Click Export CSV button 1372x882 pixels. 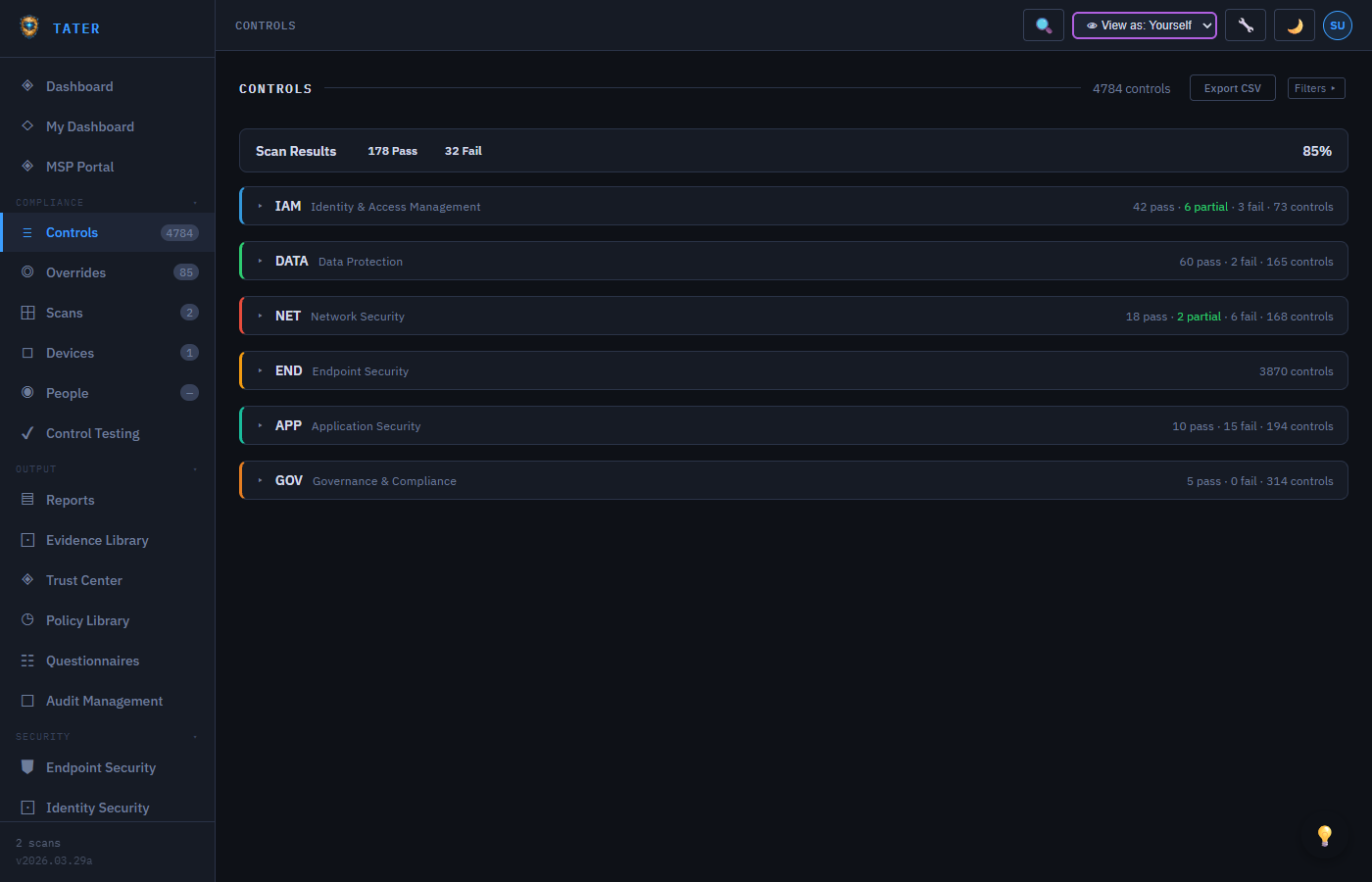[1233, 88]
